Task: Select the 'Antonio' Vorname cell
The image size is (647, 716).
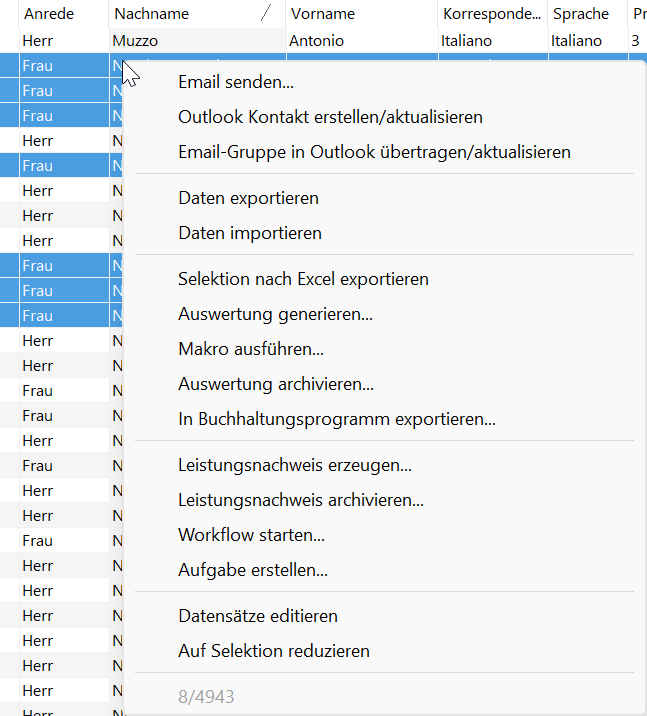Action: tap(362, 41)
